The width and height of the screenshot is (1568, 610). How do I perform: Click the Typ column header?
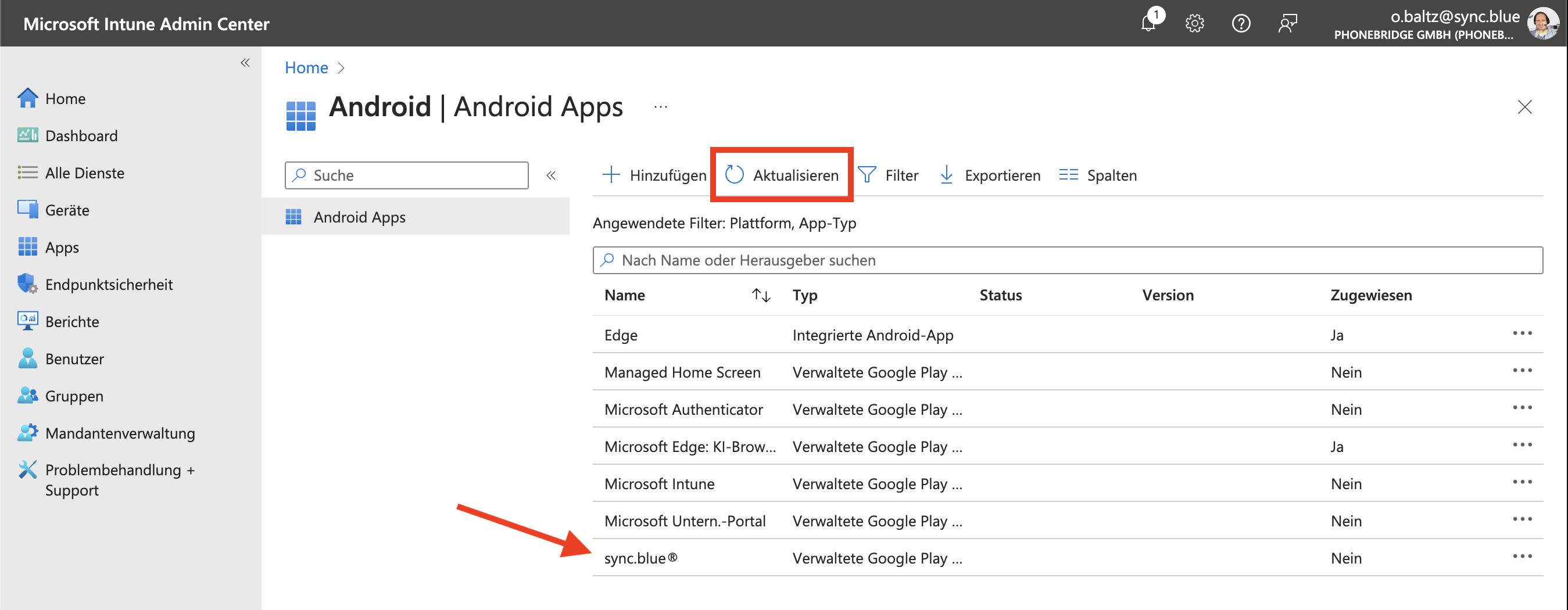tap(805, 295)
